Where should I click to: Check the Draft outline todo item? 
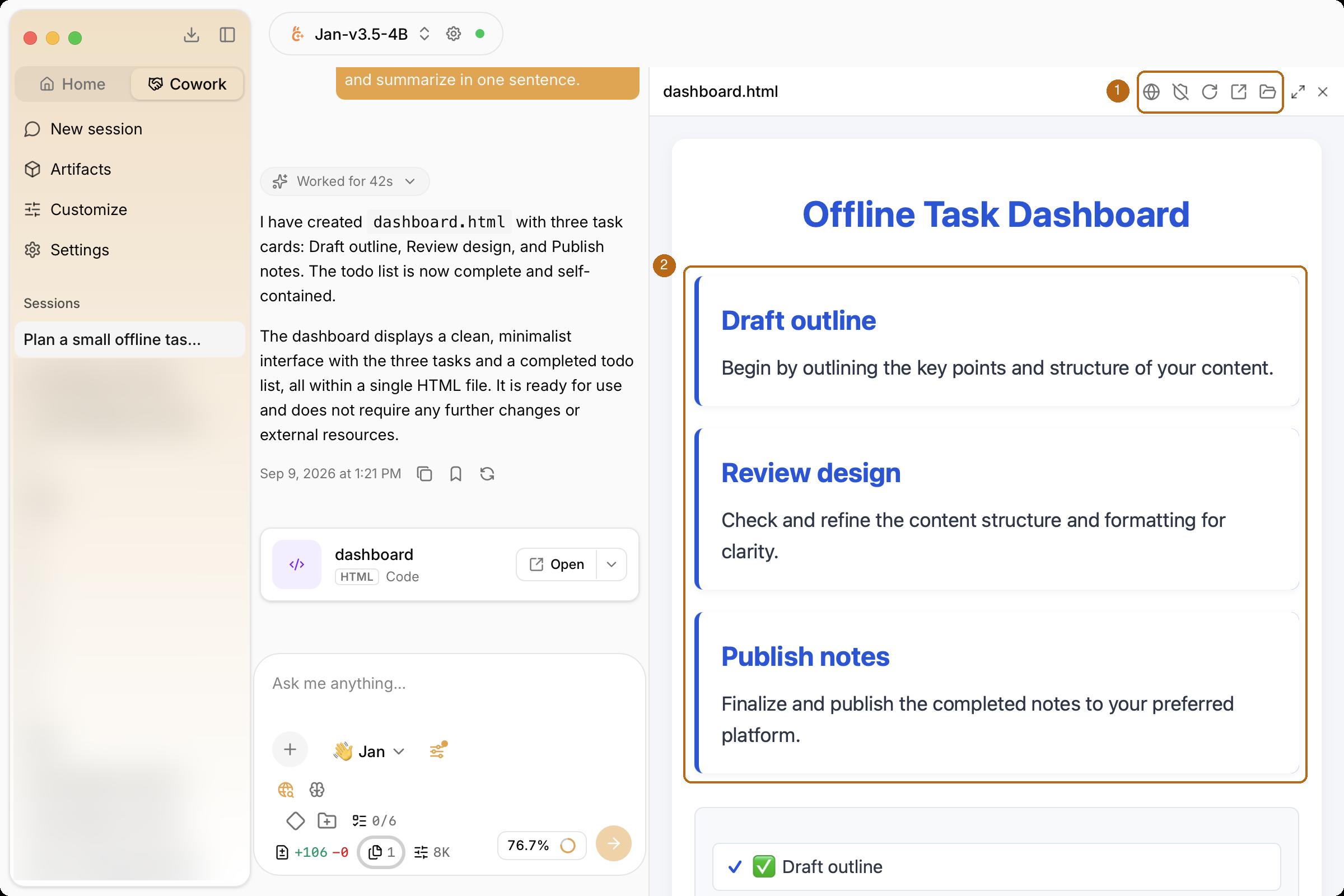click(x=996, y=867)
